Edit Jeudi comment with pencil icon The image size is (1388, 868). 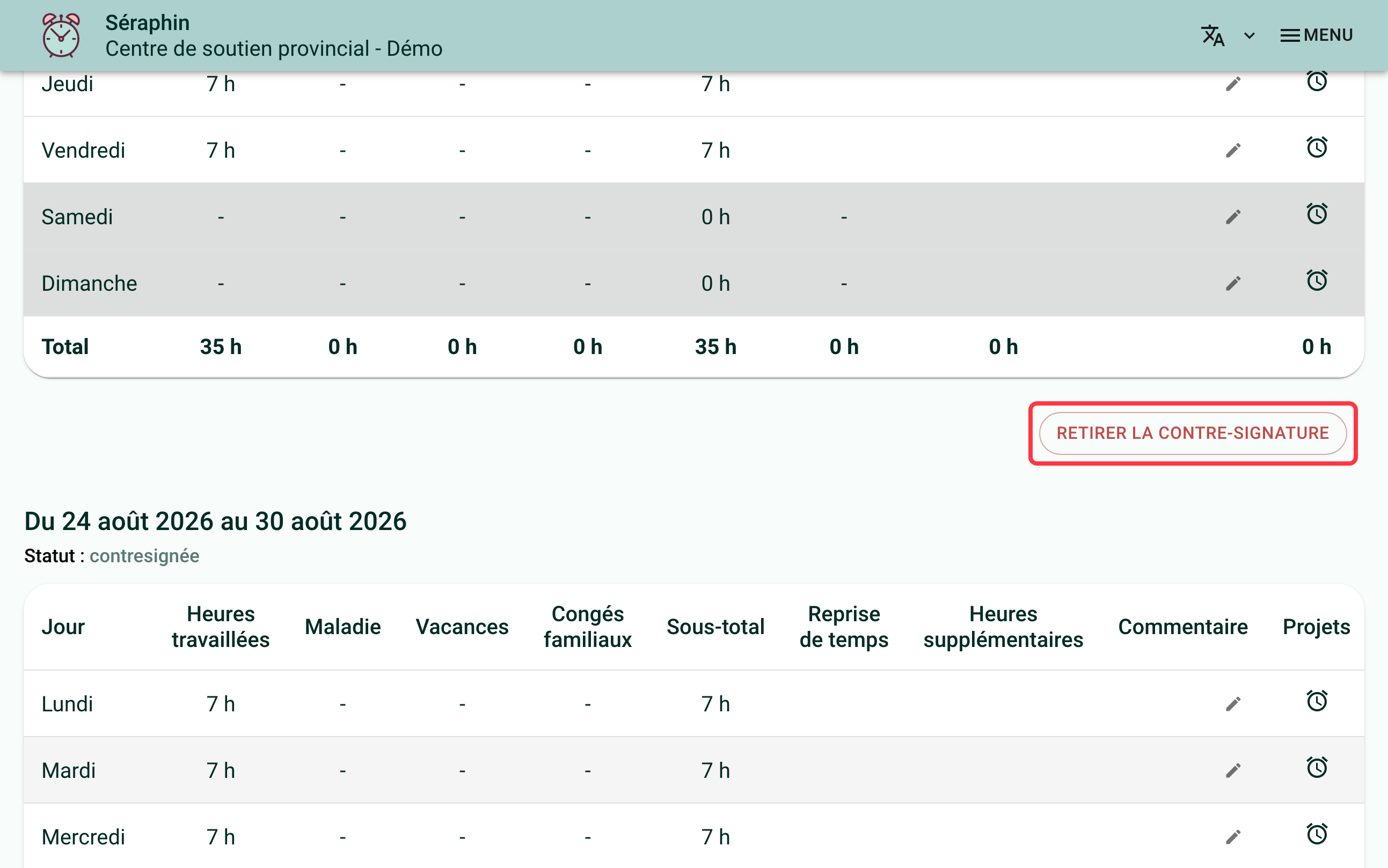(x=1233, y=84)
